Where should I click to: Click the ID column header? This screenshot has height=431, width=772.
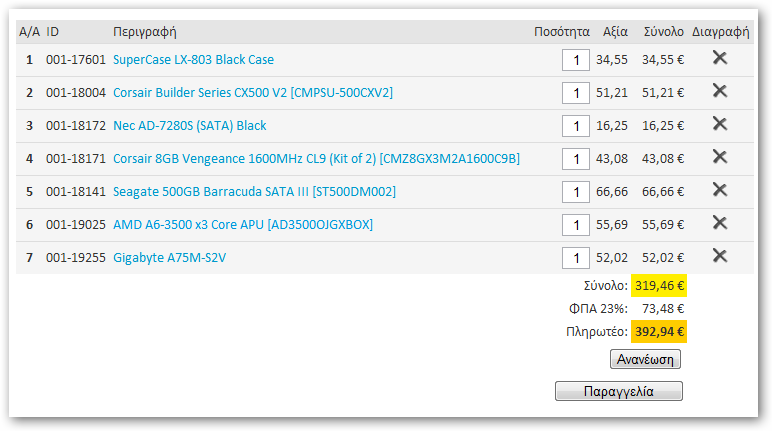(x=53, y=32)
